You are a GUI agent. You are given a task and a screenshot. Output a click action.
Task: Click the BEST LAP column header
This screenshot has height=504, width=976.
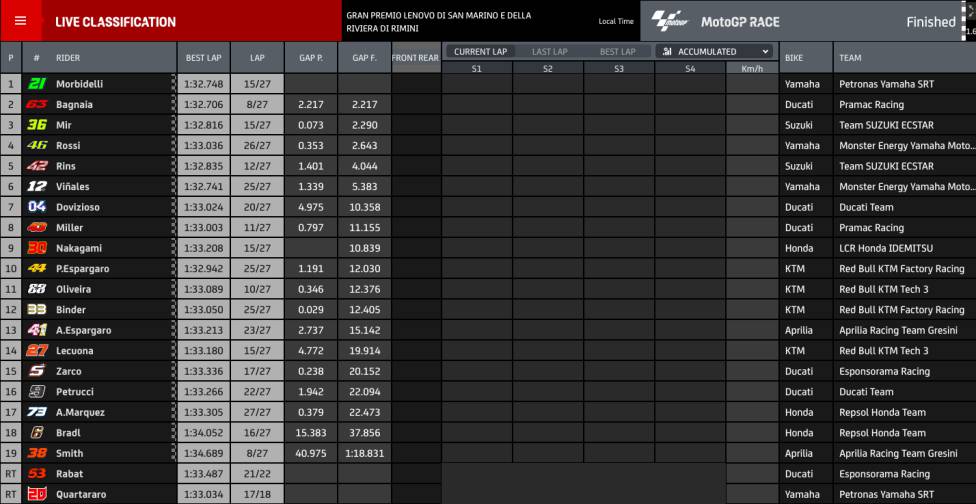(x=204, y=58)
